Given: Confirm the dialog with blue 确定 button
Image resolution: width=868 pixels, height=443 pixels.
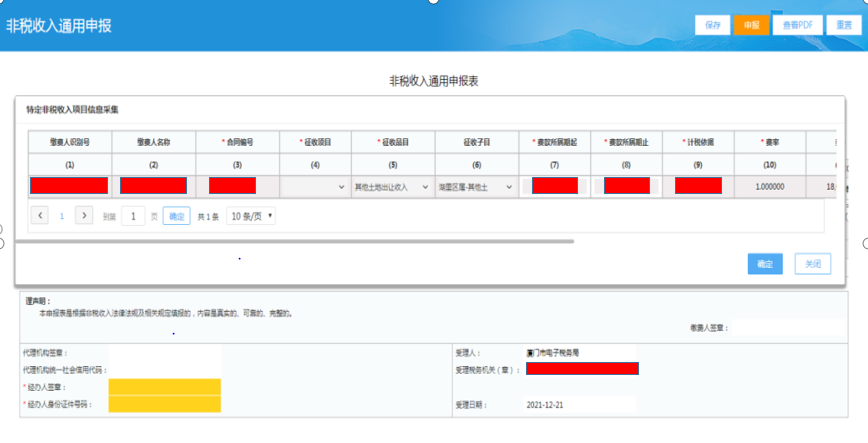Looking at the screenshot, I should [765, 264].
